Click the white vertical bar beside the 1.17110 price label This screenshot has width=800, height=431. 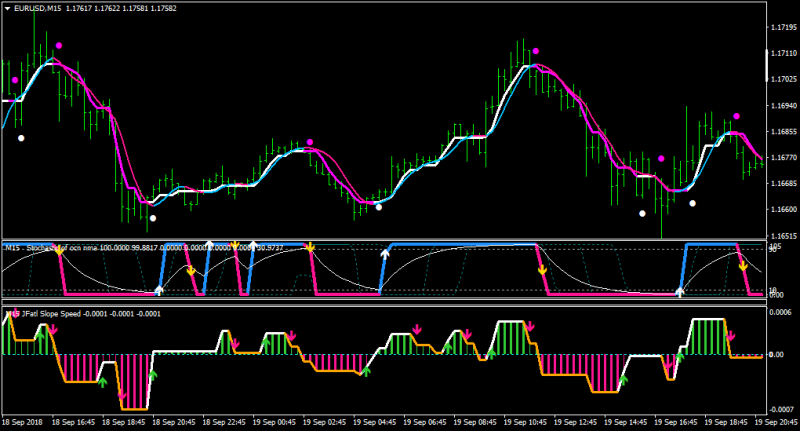[767, 65]
